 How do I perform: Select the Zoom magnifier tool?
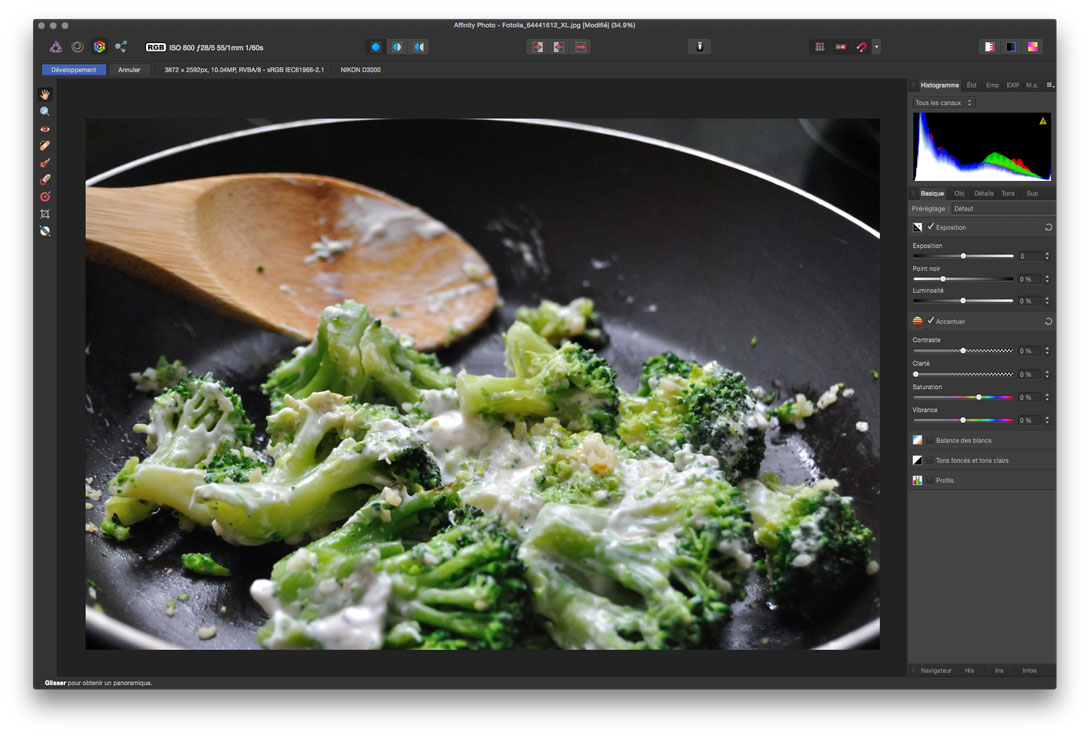tap(45, 111)
